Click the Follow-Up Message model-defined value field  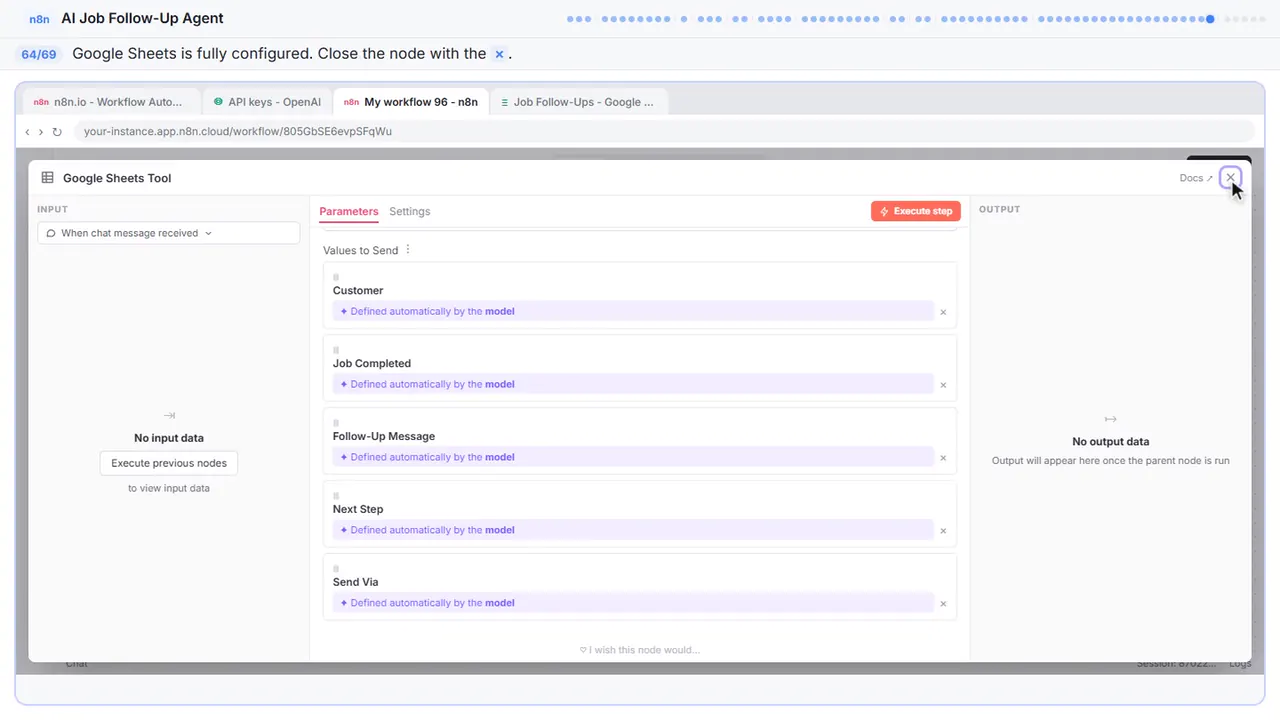click(x=633, y=457)
